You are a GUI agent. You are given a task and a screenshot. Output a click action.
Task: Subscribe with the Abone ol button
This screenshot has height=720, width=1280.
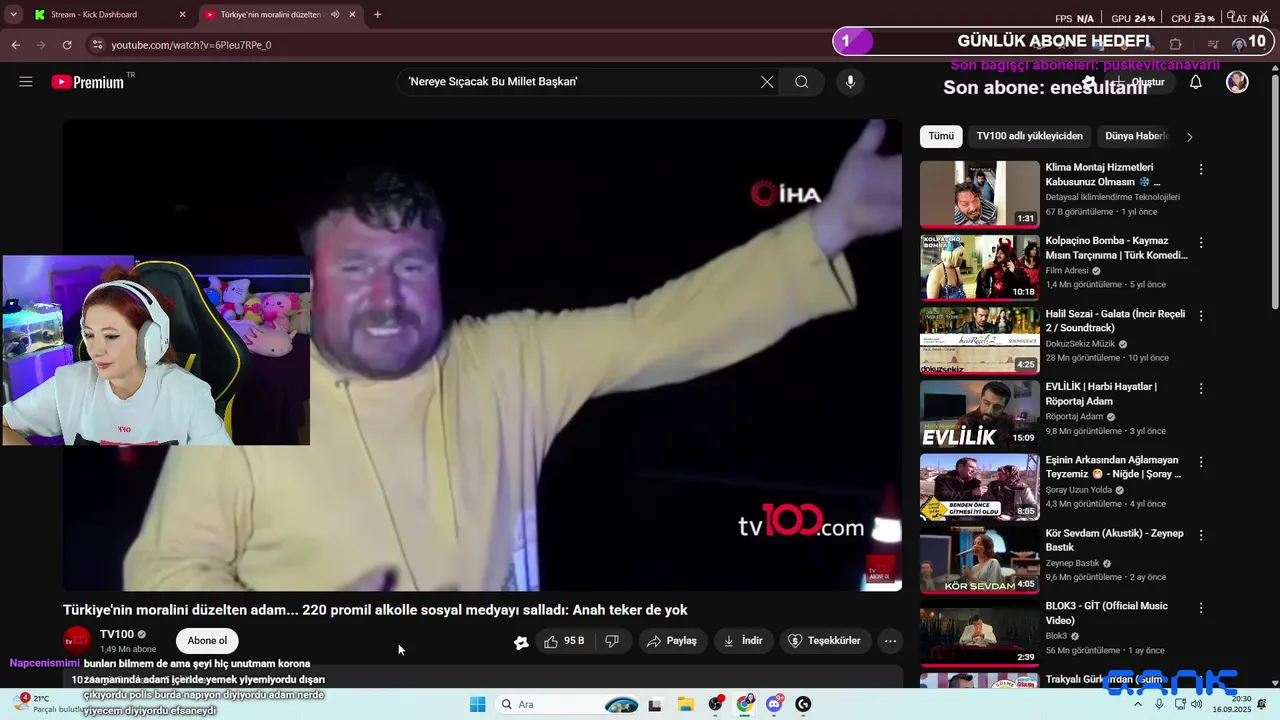click(x=207, y=641)
